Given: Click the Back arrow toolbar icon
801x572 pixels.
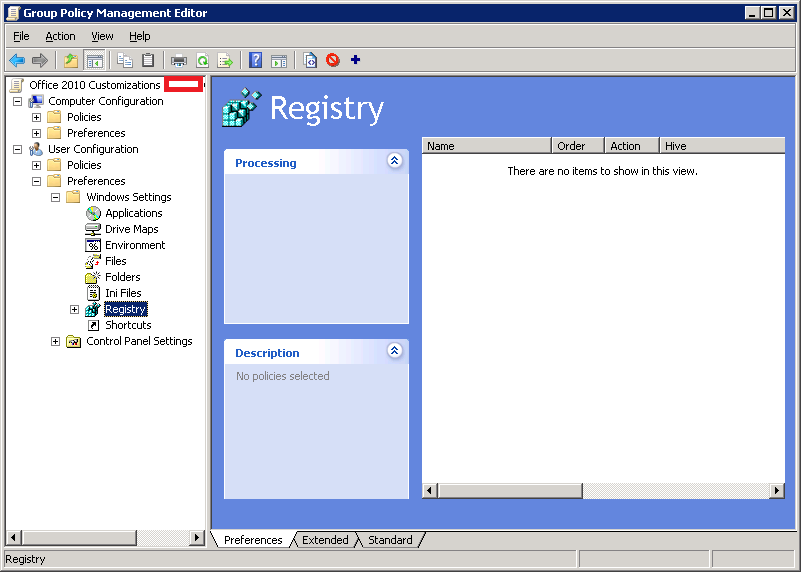Looking at the screenshot, I should (x=17, y=61).
